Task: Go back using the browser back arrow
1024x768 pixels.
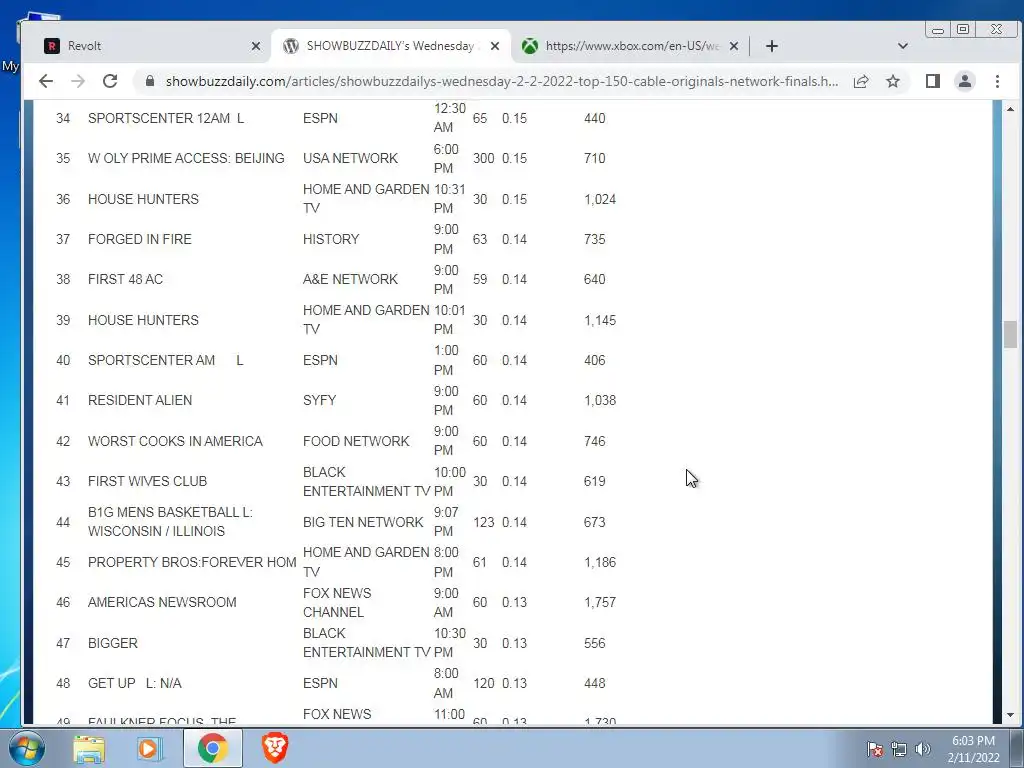Action: (46, 81)
